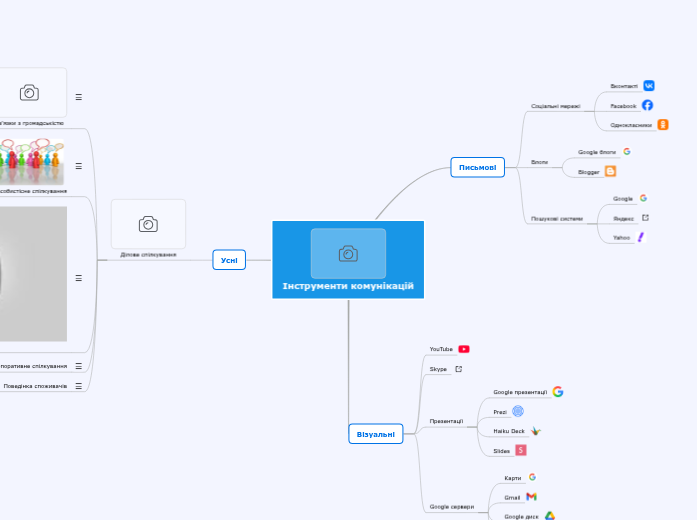Select the Візуальні branch node
This screenshot has height=520, width=697.
376,434
